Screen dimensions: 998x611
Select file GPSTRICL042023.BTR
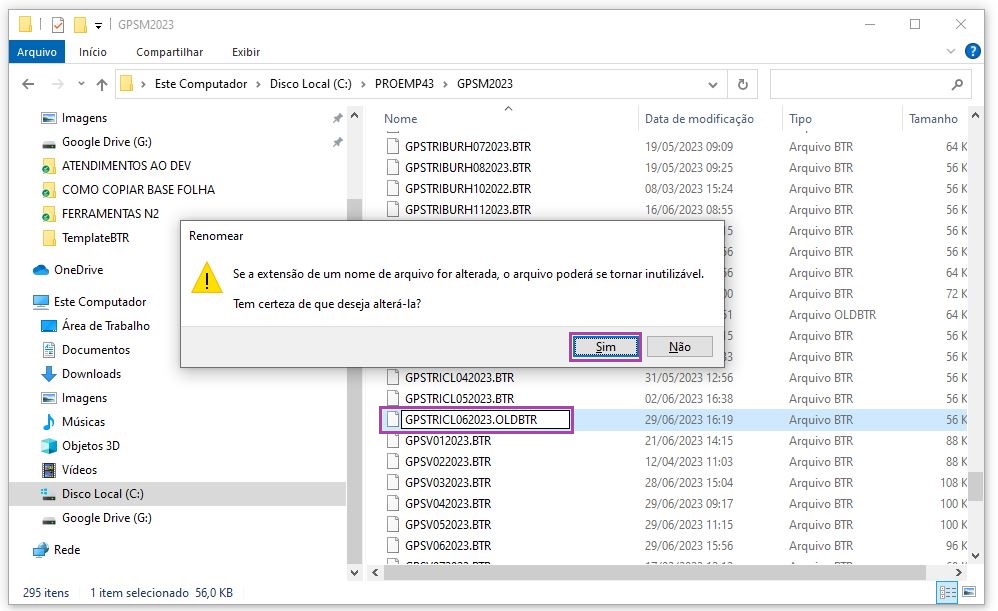460,378
